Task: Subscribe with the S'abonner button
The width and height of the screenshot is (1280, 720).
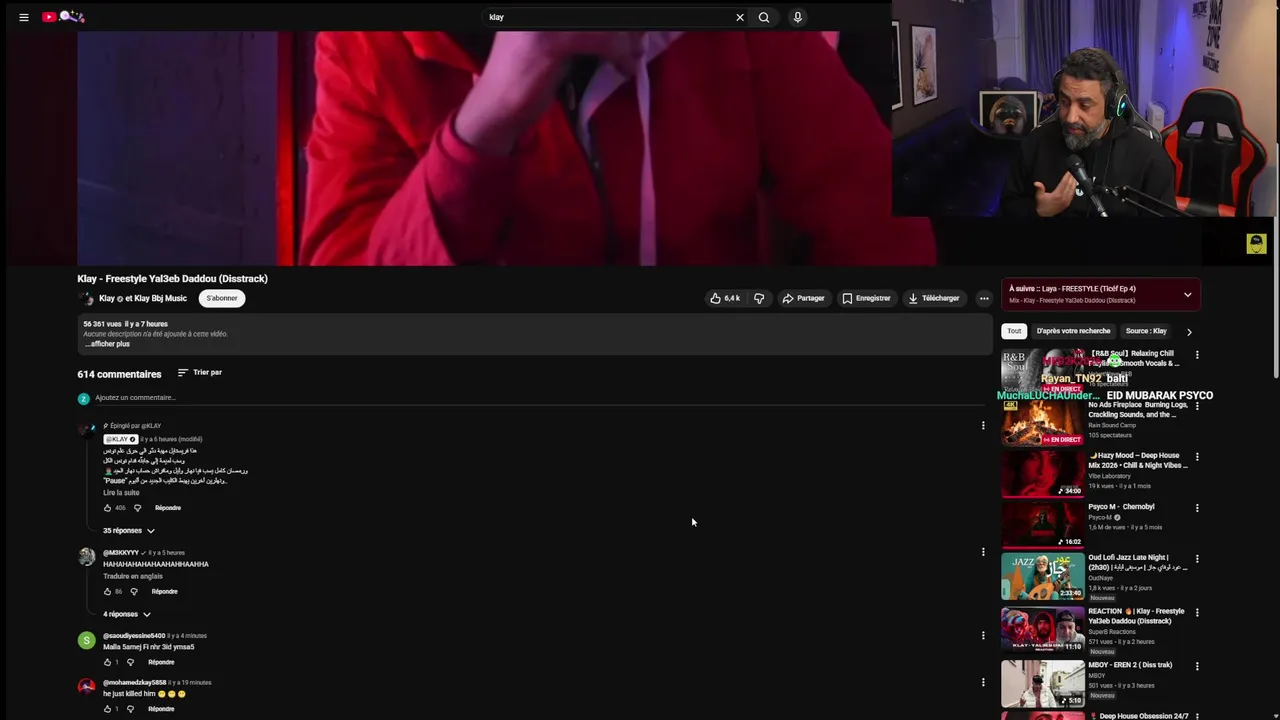Action: tap(222, 298)
